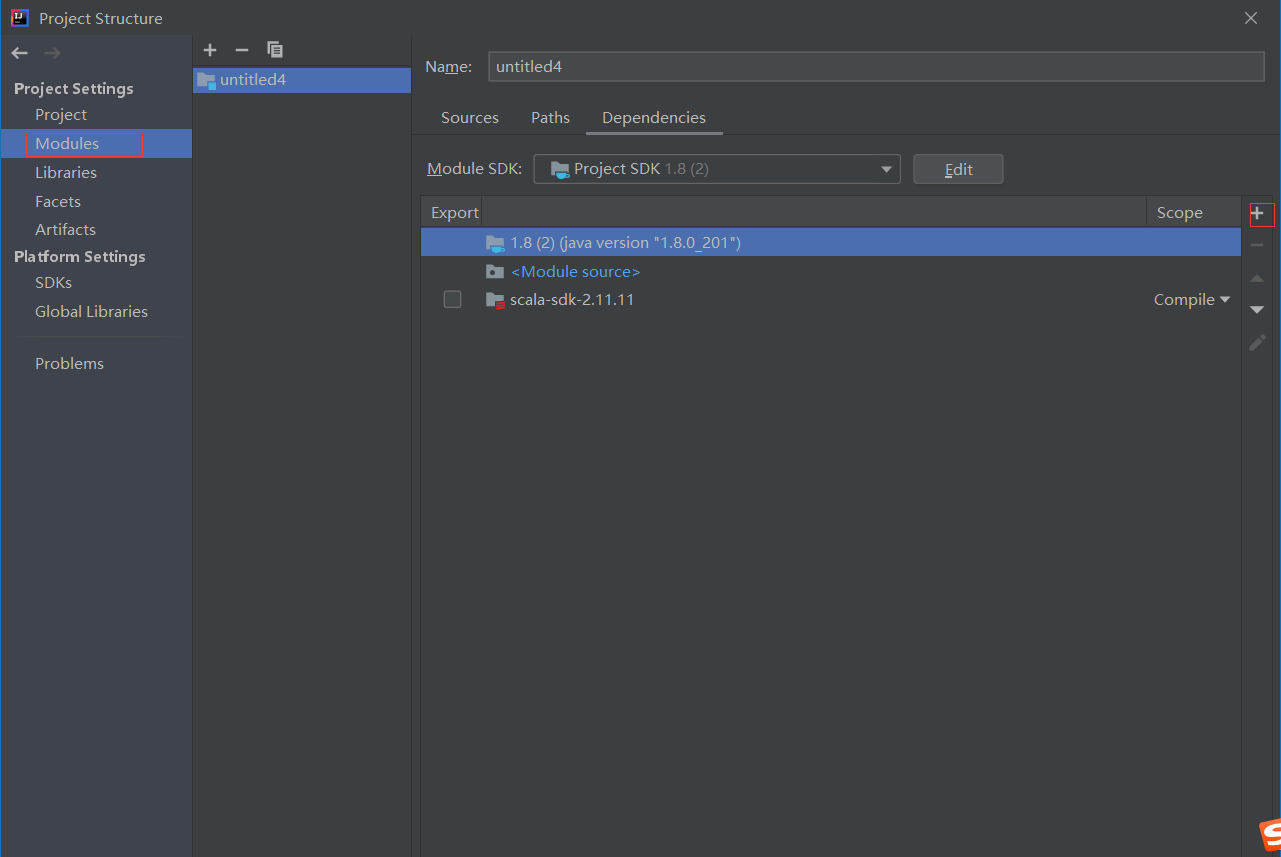Open Facets settings
The width and height of the screenshot is (1281, 857).
58,202
